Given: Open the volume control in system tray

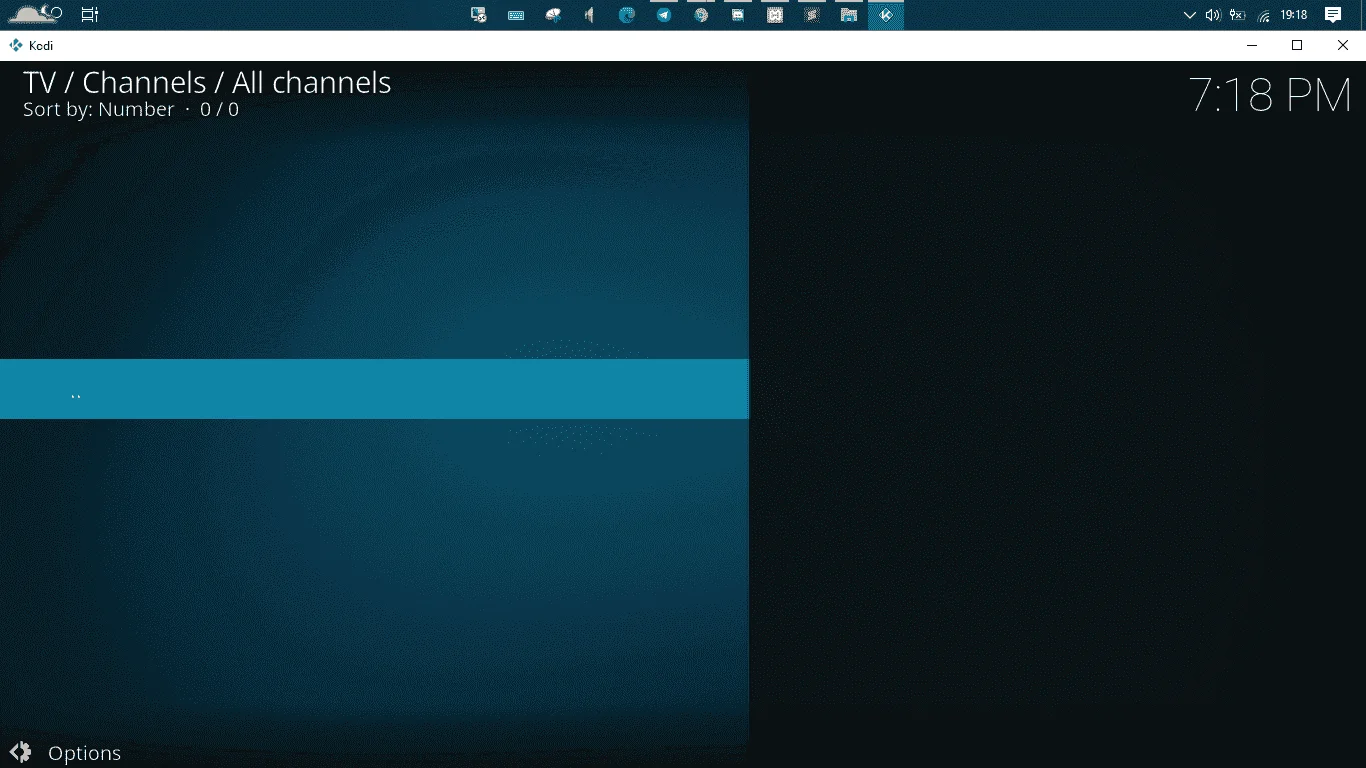Looking at the screenshot, I should (1213, 15).
